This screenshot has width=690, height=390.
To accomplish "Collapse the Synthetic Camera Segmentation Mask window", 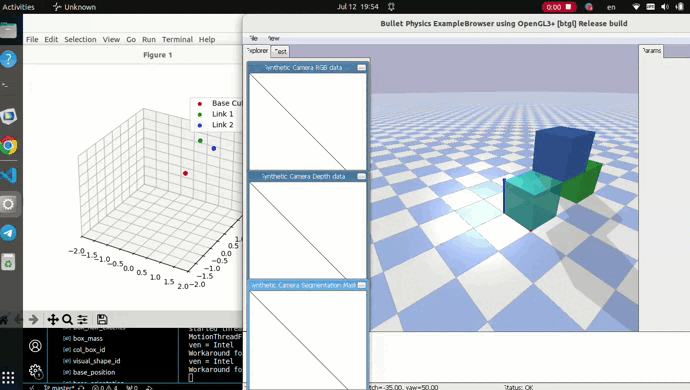I will click(x=361, y=285).
